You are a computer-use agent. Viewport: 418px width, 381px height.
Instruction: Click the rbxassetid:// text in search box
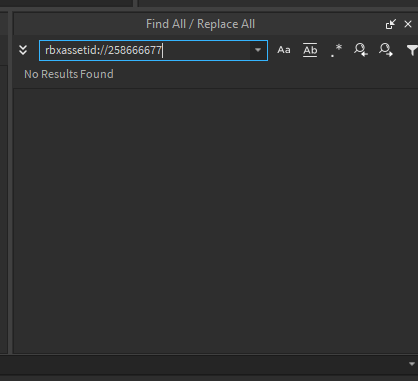(76, 50)
